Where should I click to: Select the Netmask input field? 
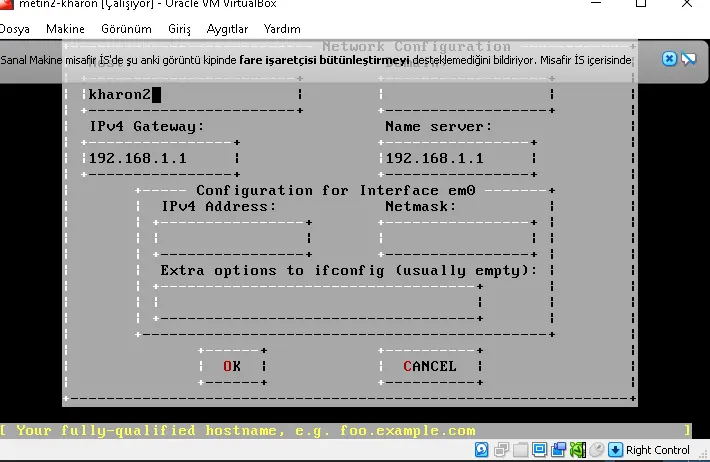click(x=456, y=239)
